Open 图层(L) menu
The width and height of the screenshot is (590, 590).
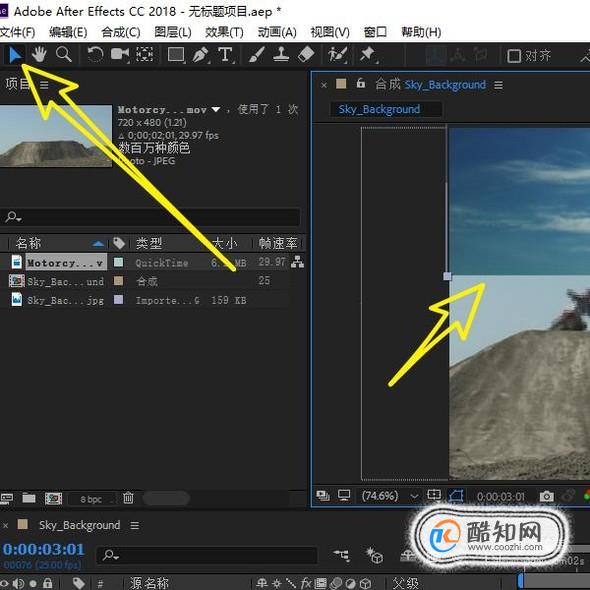click(173, 32)
